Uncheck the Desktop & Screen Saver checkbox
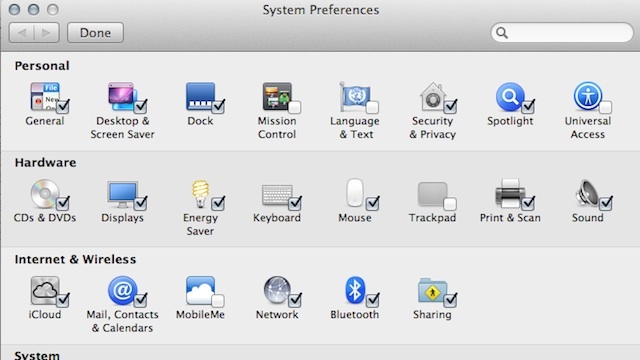The width and height of the screenshot is (640, 360). click(x=140, y=107)
